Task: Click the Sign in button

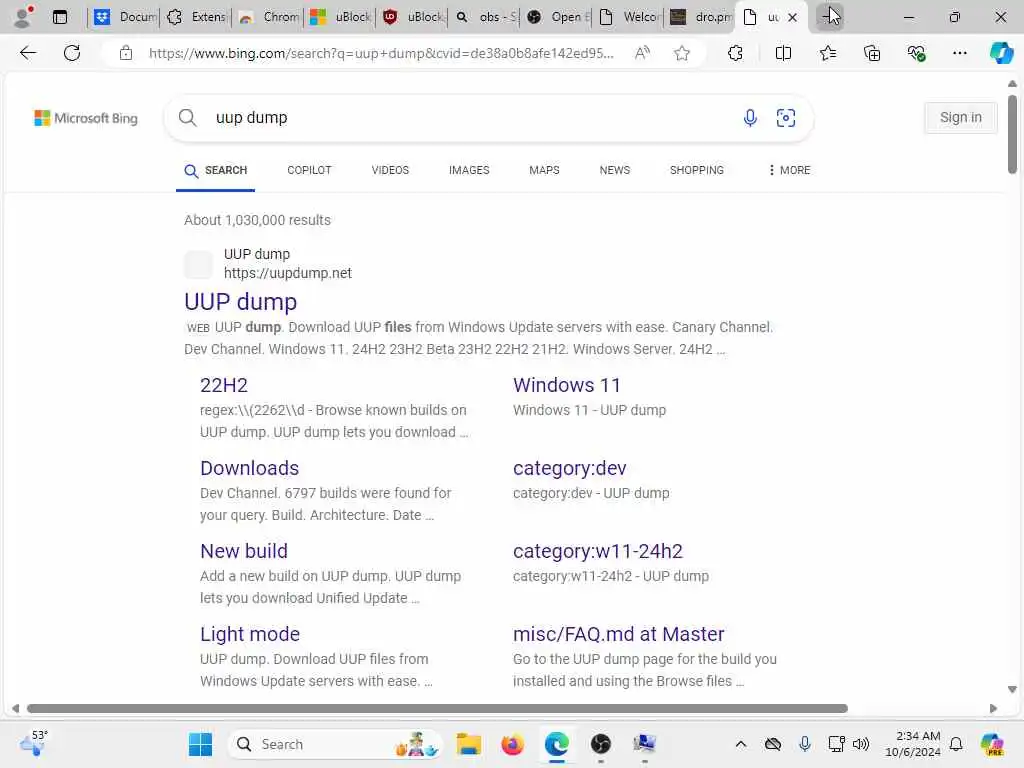Action: pos(961,118)
